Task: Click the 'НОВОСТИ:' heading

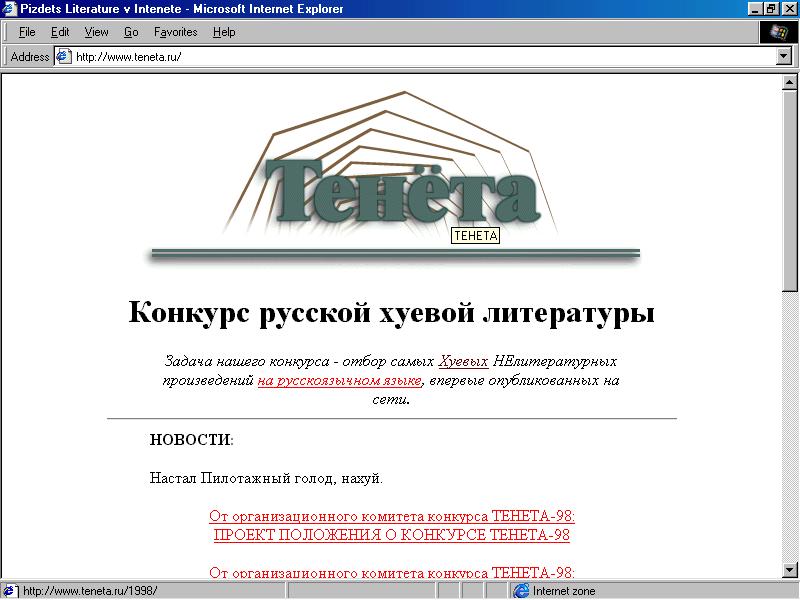Action: coord(191,439)
